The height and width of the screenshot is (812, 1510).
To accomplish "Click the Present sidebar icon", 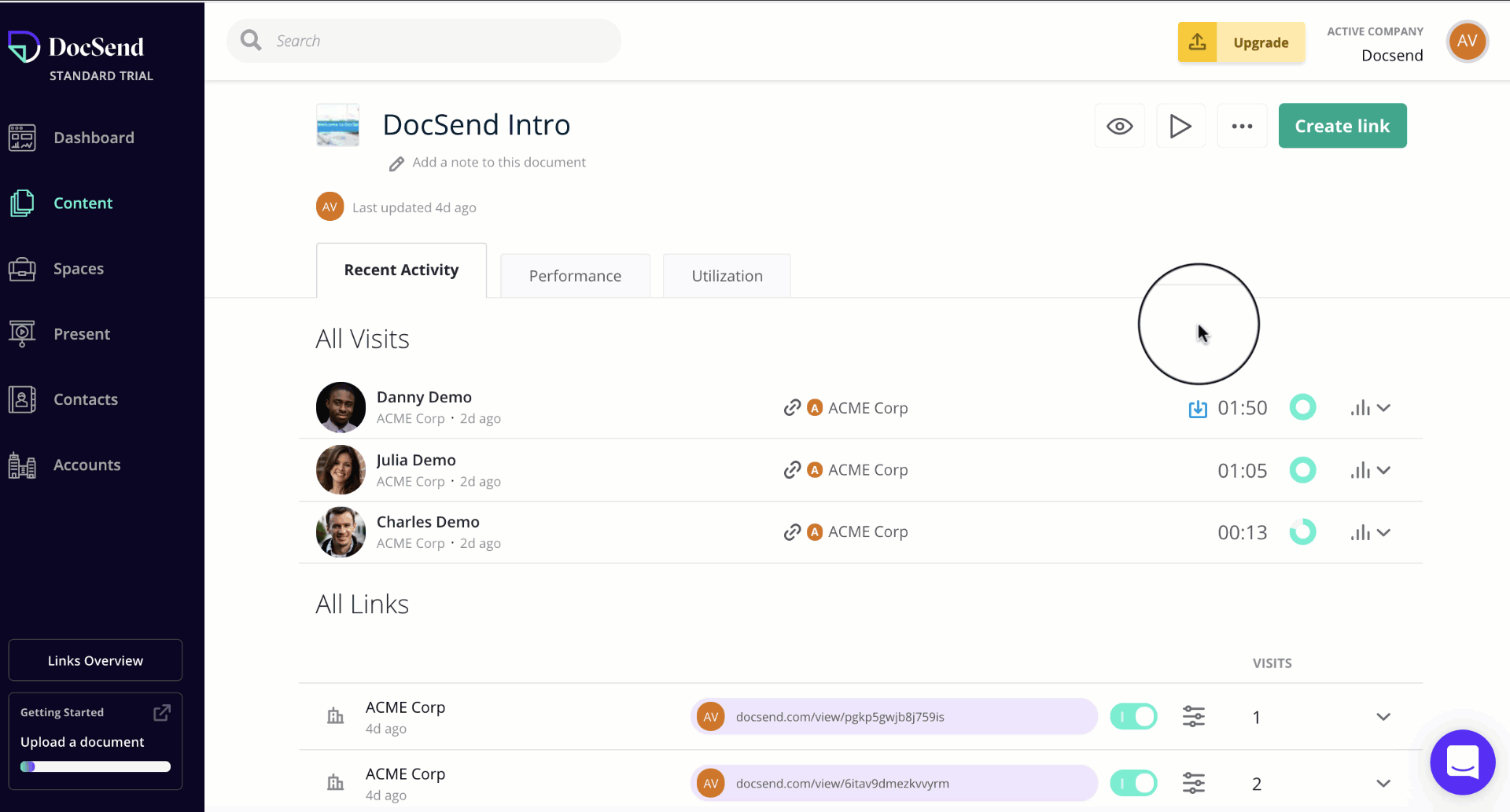I will pyautogui.click(x=22, y=334).
